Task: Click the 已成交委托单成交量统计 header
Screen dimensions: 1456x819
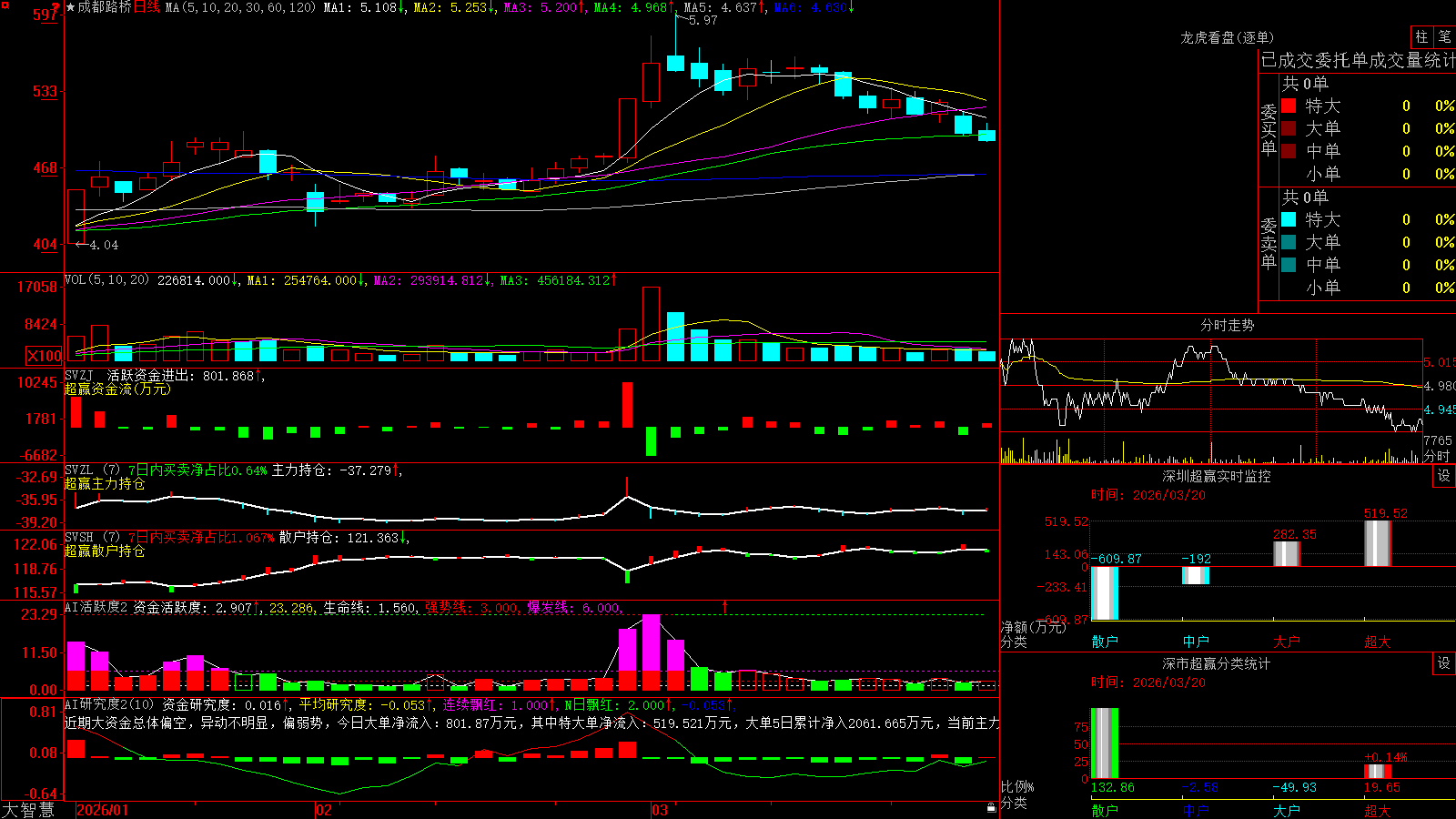Action: [x=1358, y=60]
